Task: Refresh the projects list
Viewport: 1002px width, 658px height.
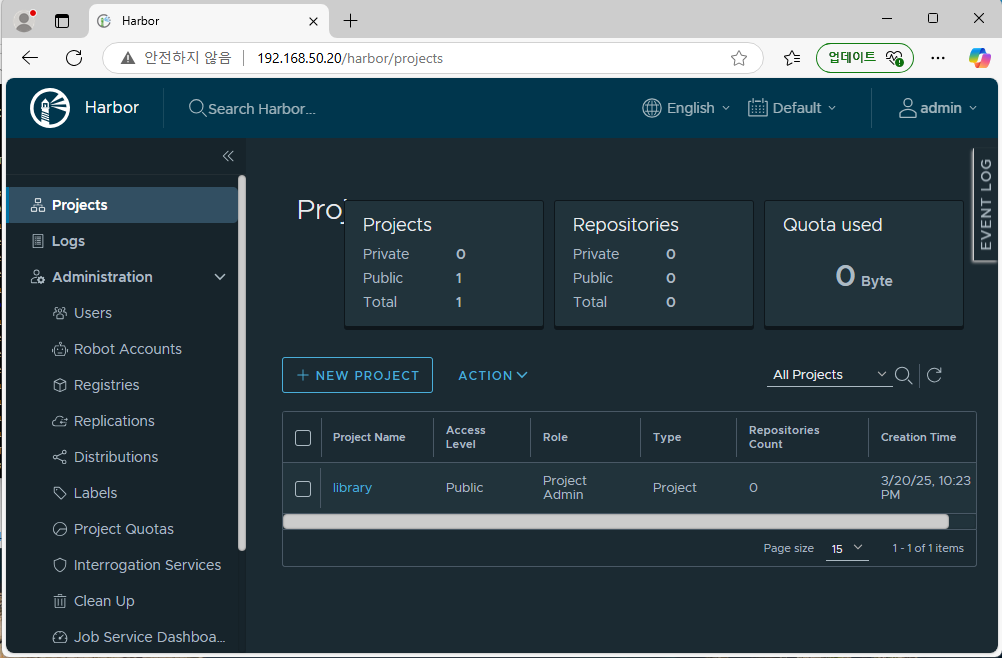Action: pyautogui.click(x=934, y=375)
